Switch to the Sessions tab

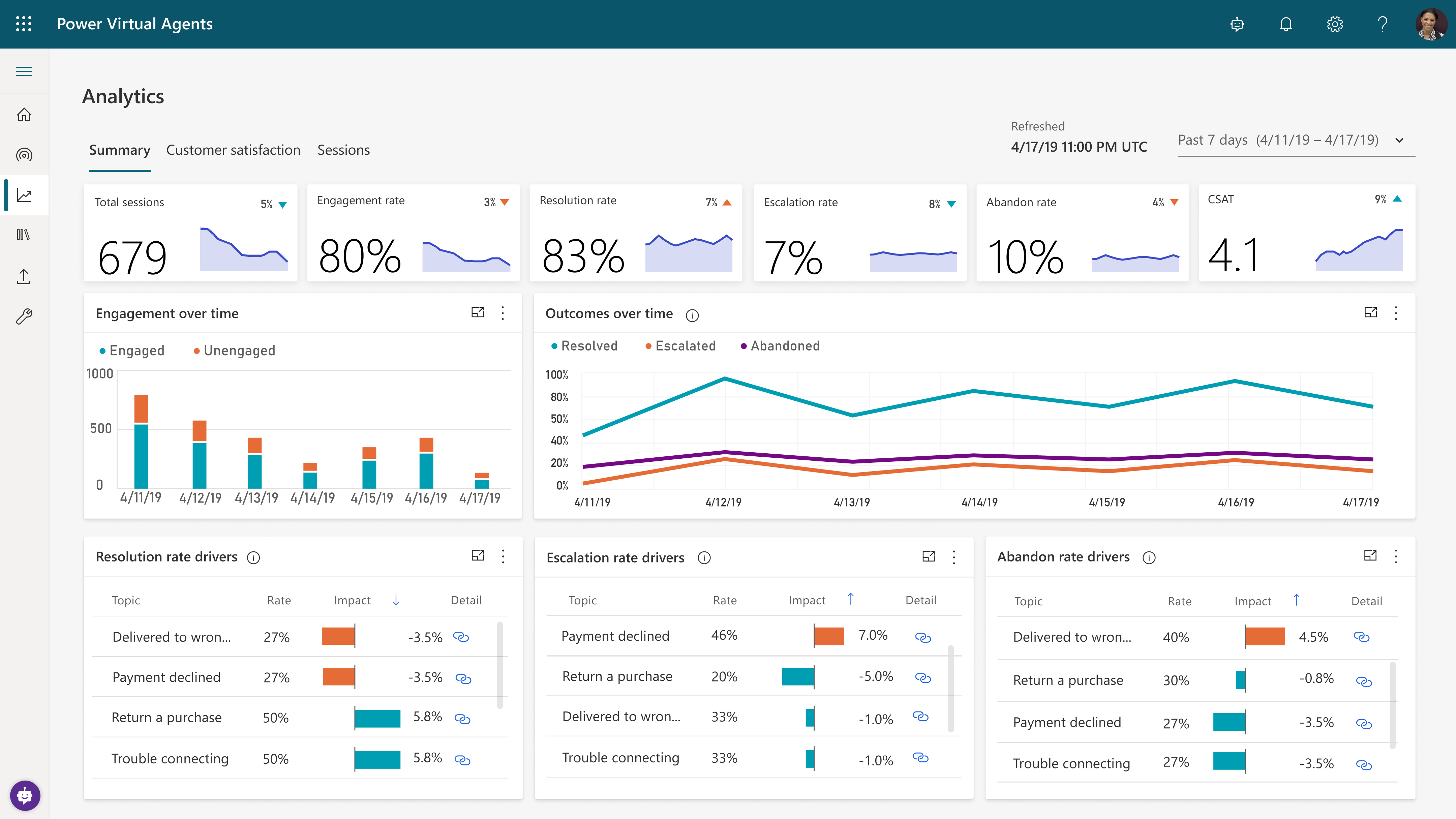pos(343,150)
